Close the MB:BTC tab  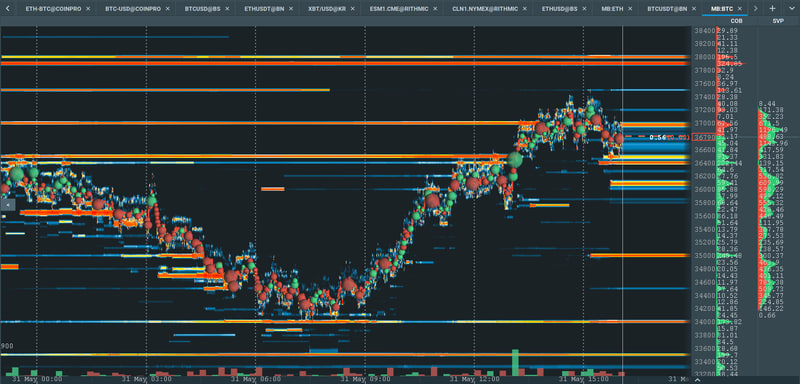[x=741, y=9]
